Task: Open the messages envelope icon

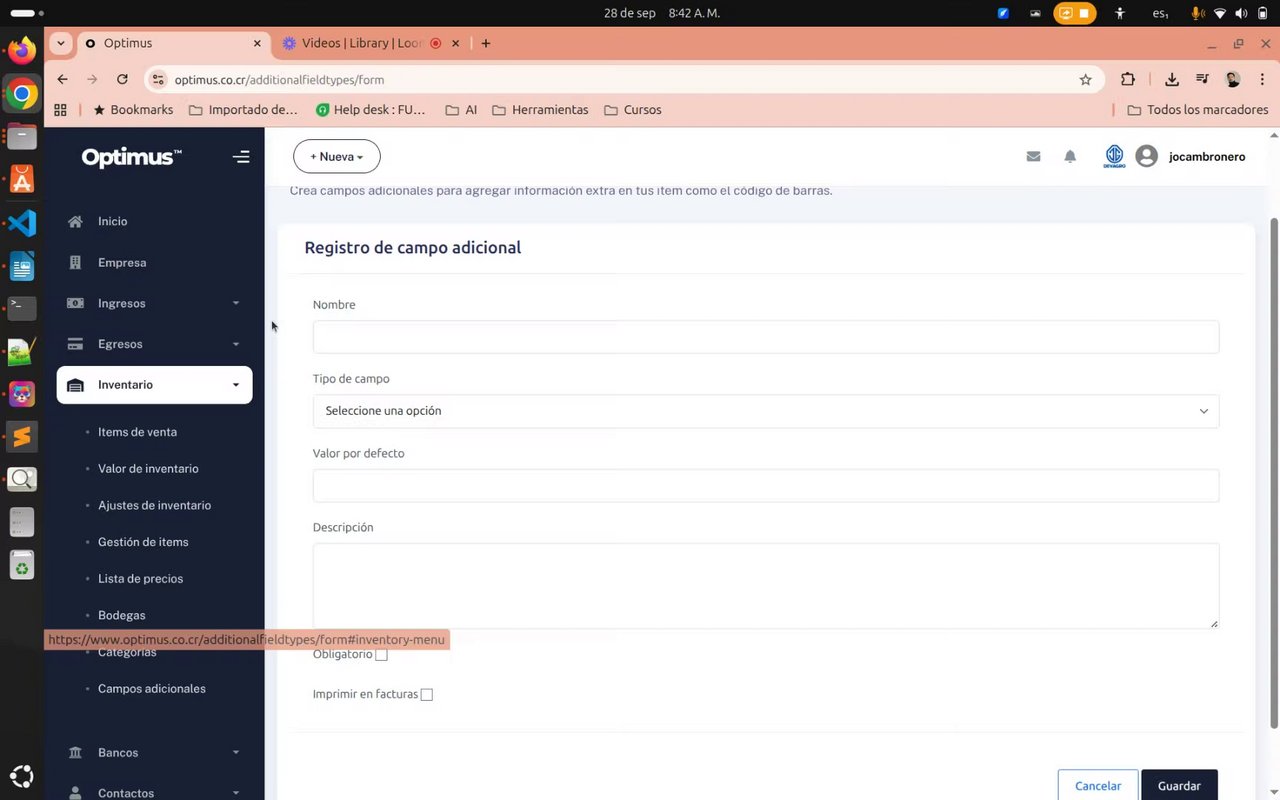Action: tap(1033, 157)
